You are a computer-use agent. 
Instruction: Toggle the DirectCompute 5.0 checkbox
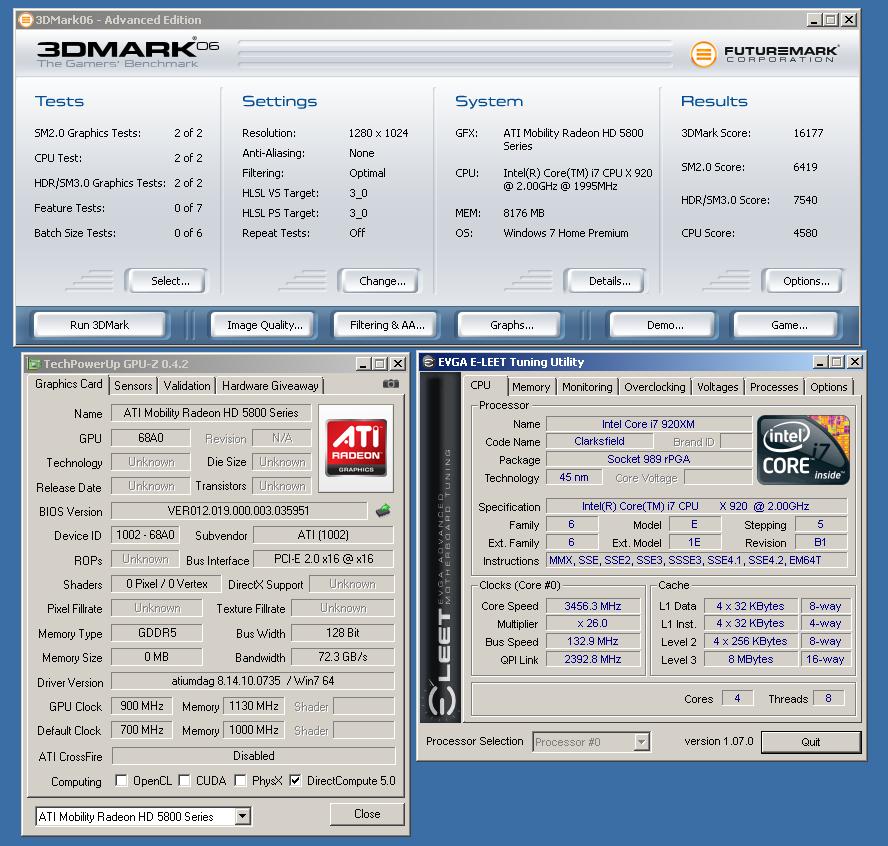coord(294,780)
